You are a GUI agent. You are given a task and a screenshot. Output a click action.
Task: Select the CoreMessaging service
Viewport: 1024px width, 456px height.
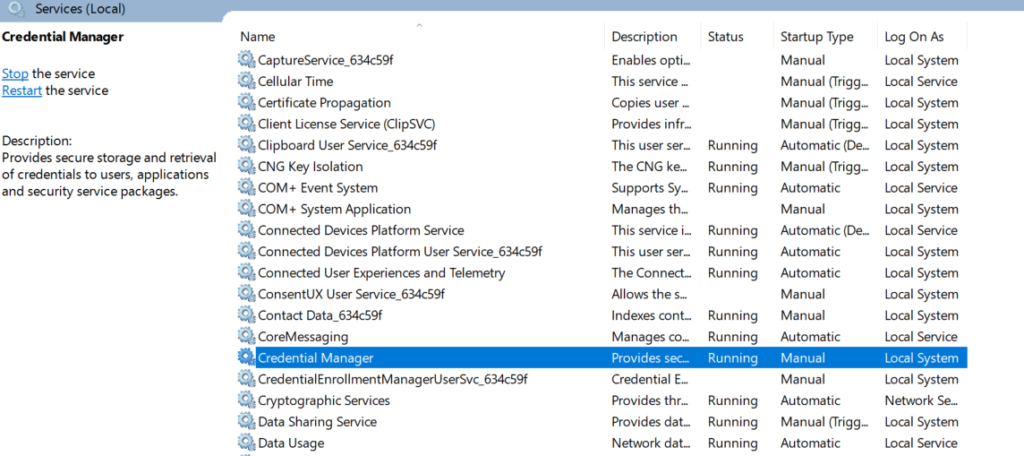pos(303,336)
